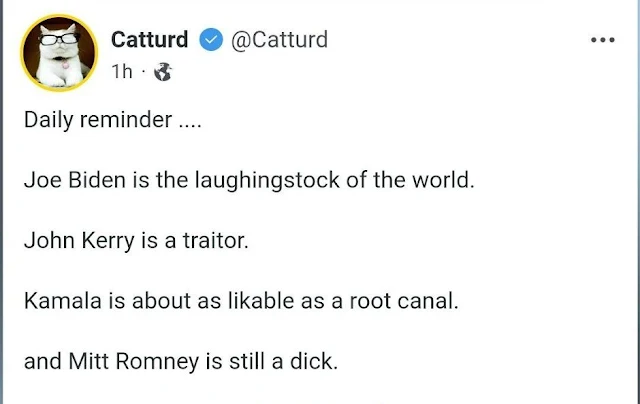Click the name "Mitt Romney" in post

[x=119, y=360]
